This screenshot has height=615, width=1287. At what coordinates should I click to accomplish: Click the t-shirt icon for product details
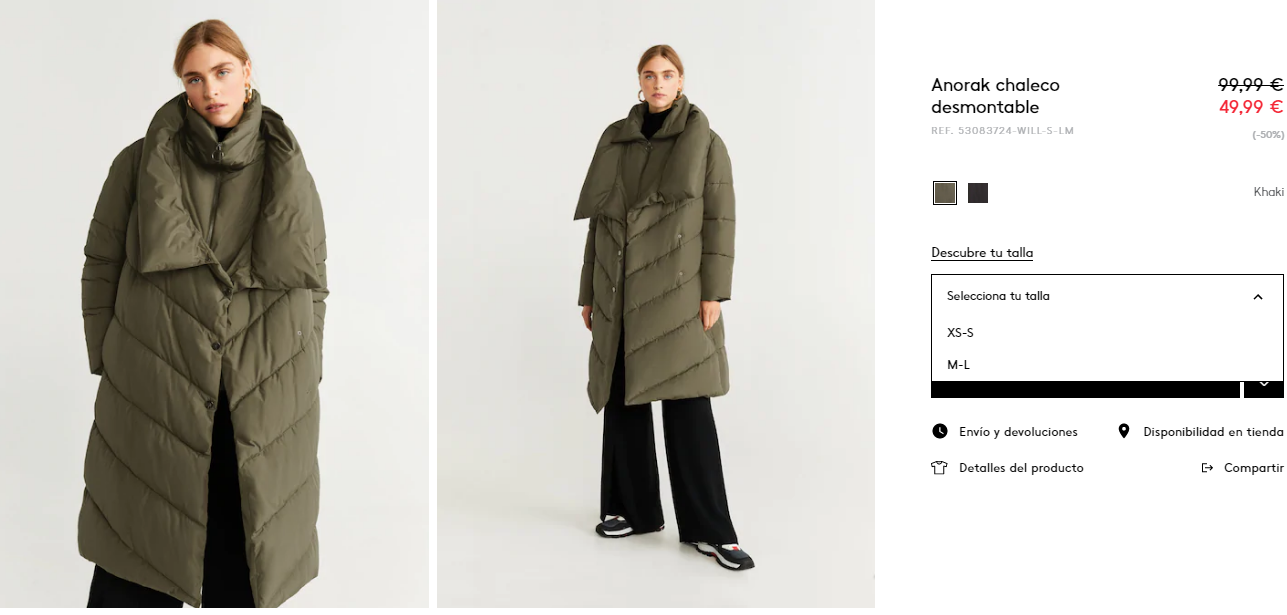pyautogui.click(x=939, y=468)
